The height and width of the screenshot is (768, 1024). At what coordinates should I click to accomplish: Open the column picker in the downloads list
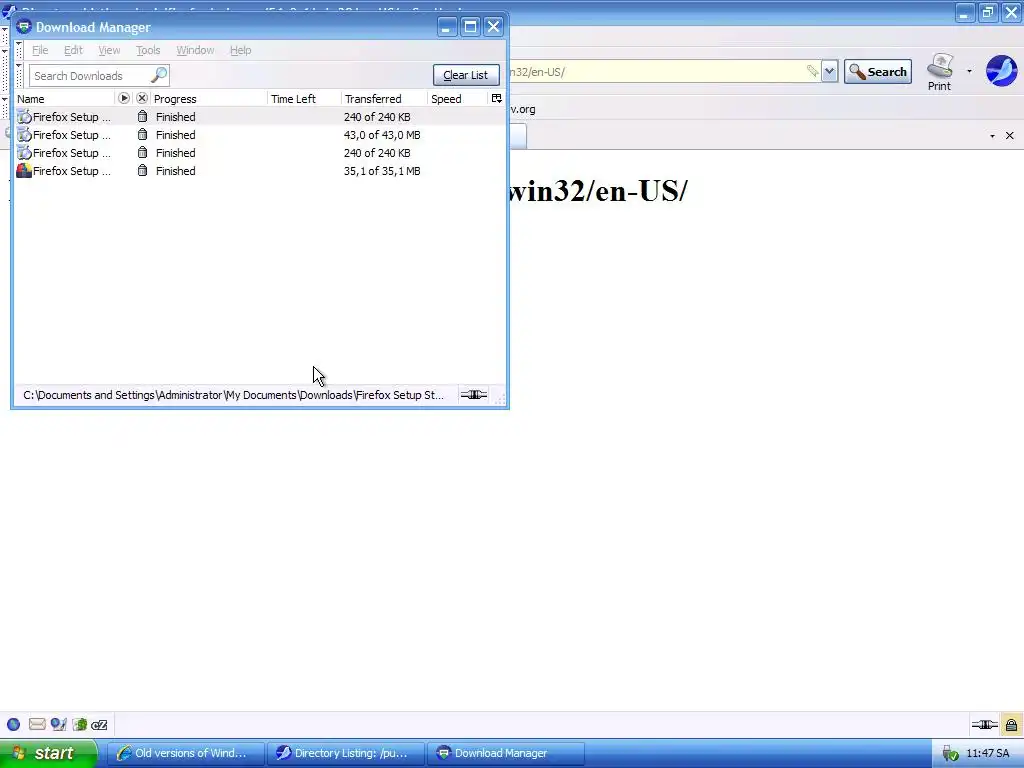496,98
